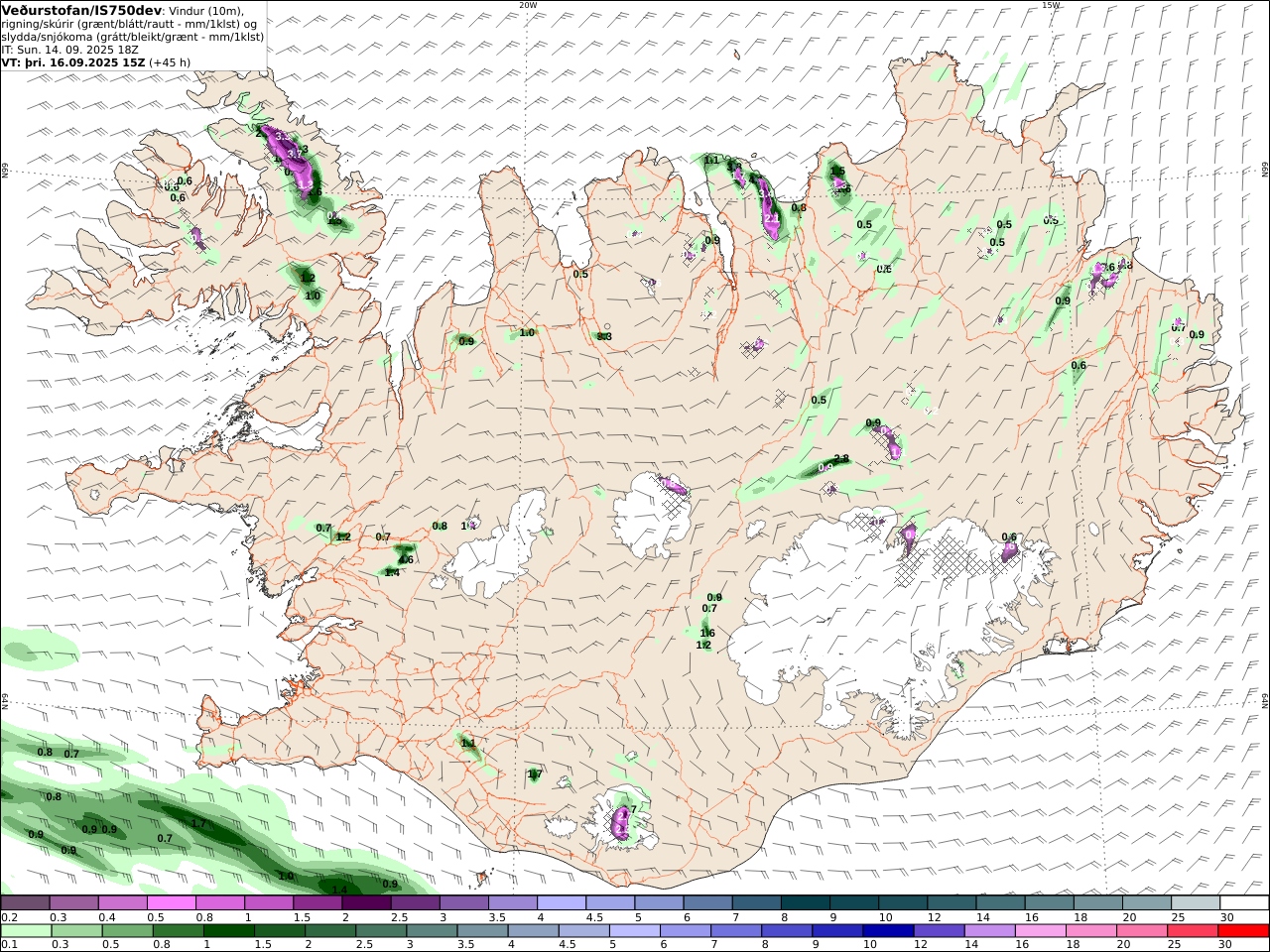Pick the medium green 0.5 swatch in lower legend row
This screenshot has height=952, width=1270.
pos(127,930)
